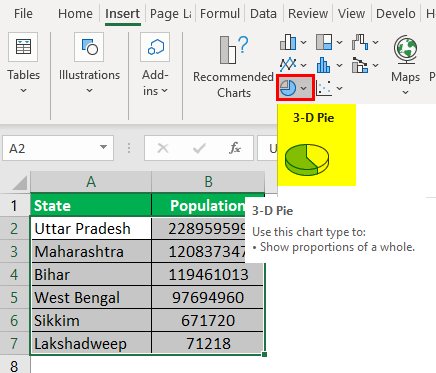
Task: Switch to the Home tab
Action: click(75, 14)
